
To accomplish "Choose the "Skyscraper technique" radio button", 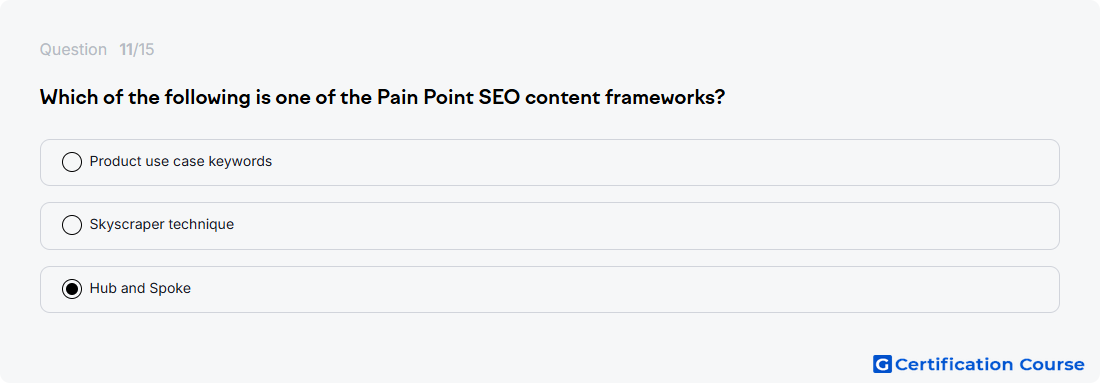I will pos(72,225).
